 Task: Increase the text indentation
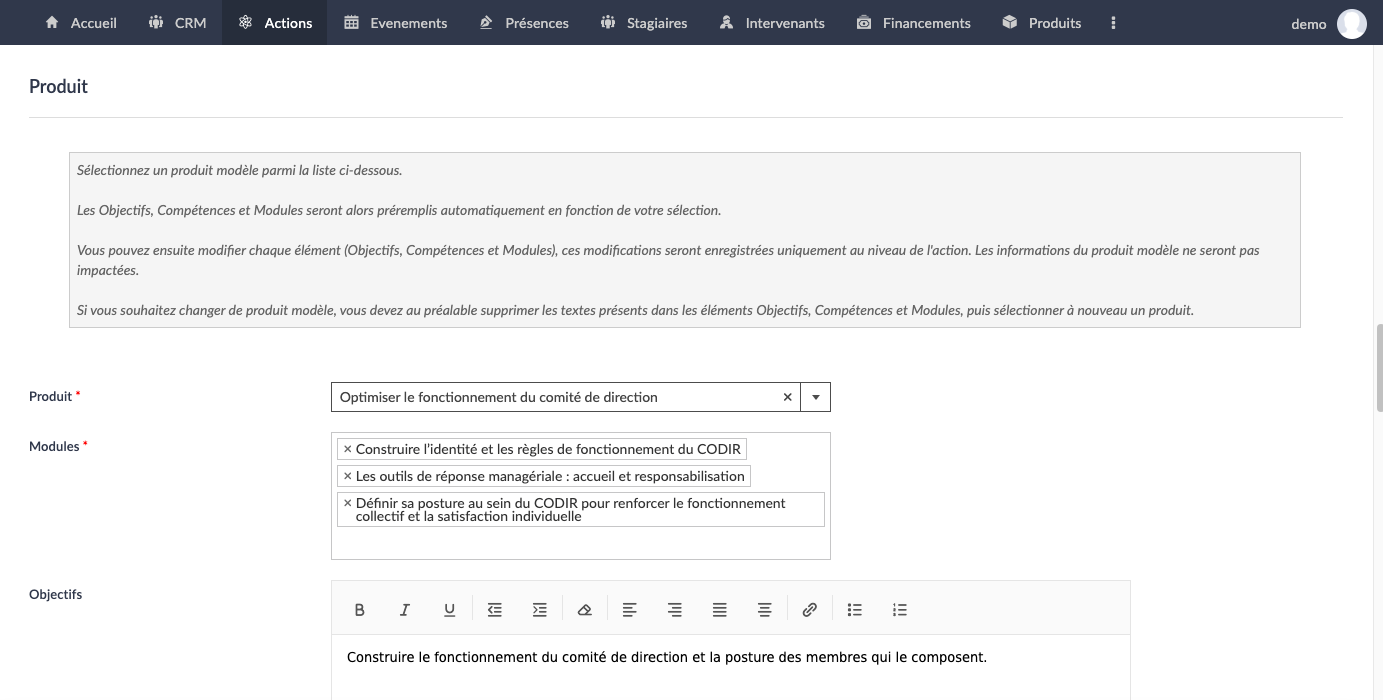[x=540, y=609]
